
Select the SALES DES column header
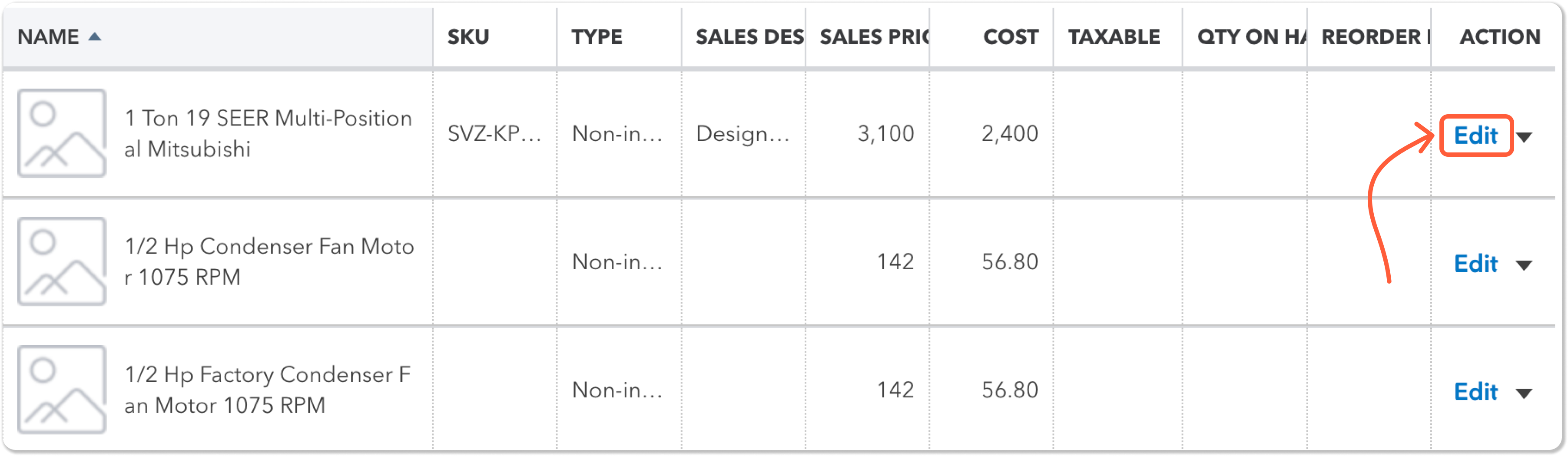pos(749,36)
